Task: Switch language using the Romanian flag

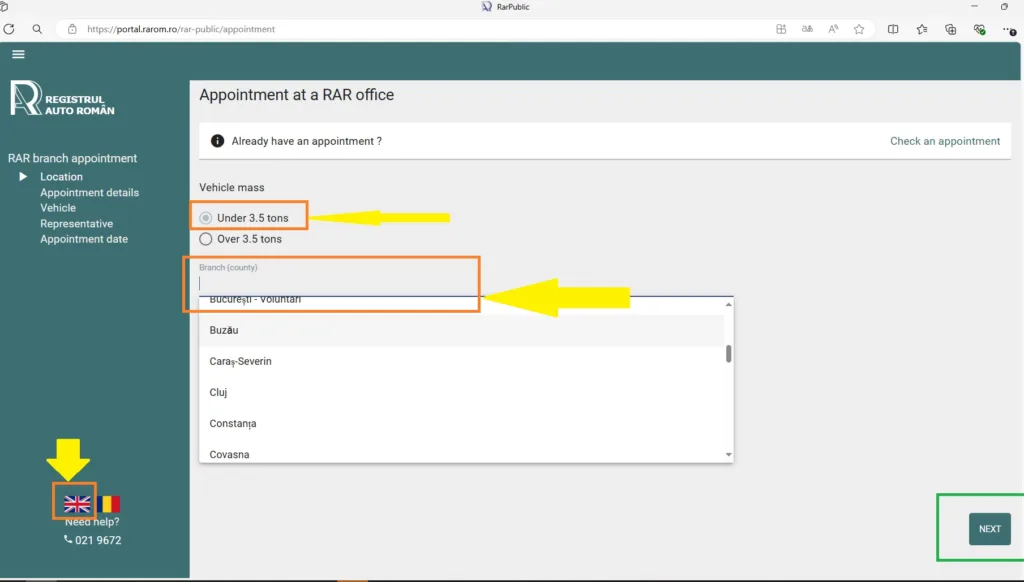Action: (109, 504)
